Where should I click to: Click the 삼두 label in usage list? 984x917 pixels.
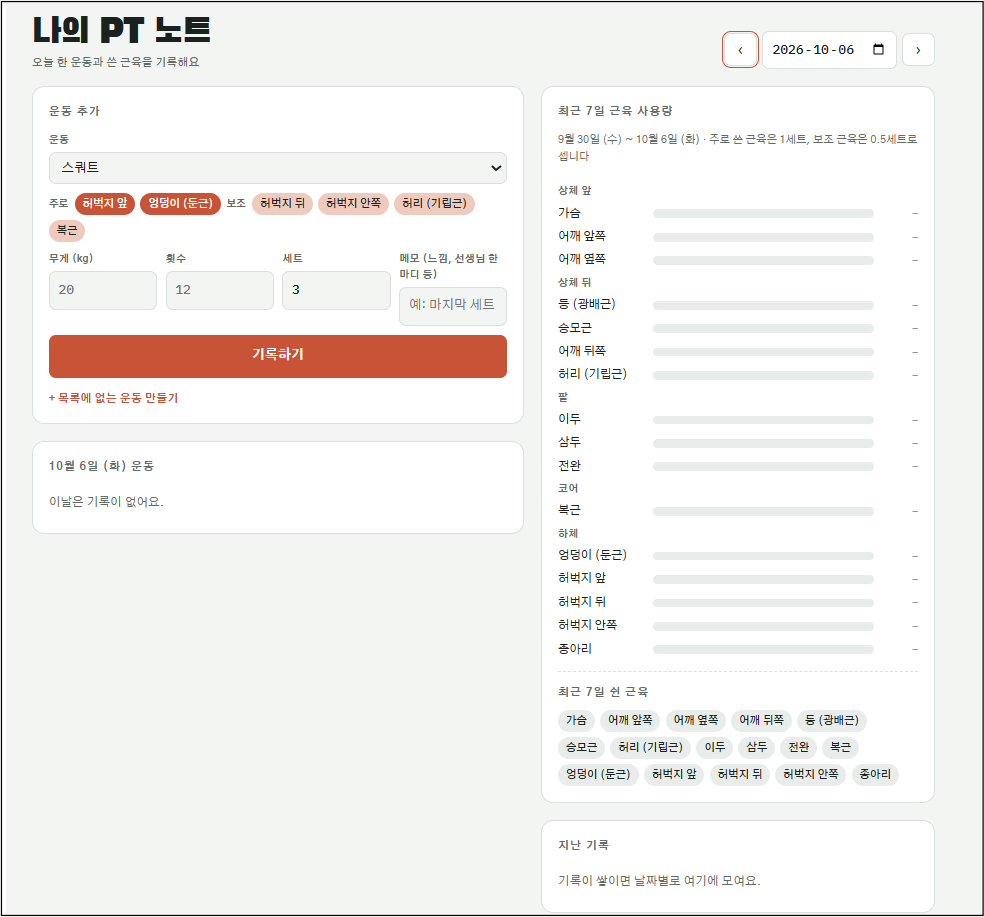569,442
